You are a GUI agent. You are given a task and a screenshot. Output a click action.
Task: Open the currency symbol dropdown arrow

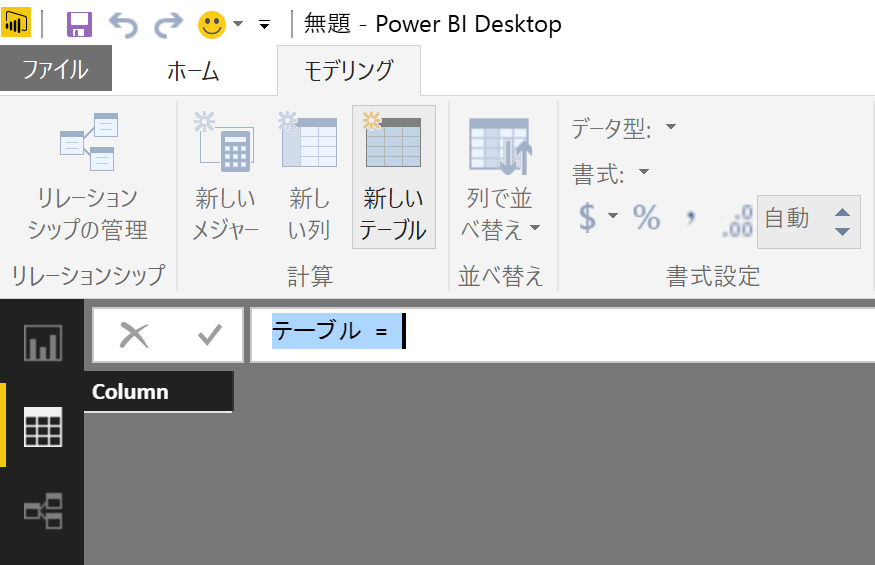(x=613, y=216)
